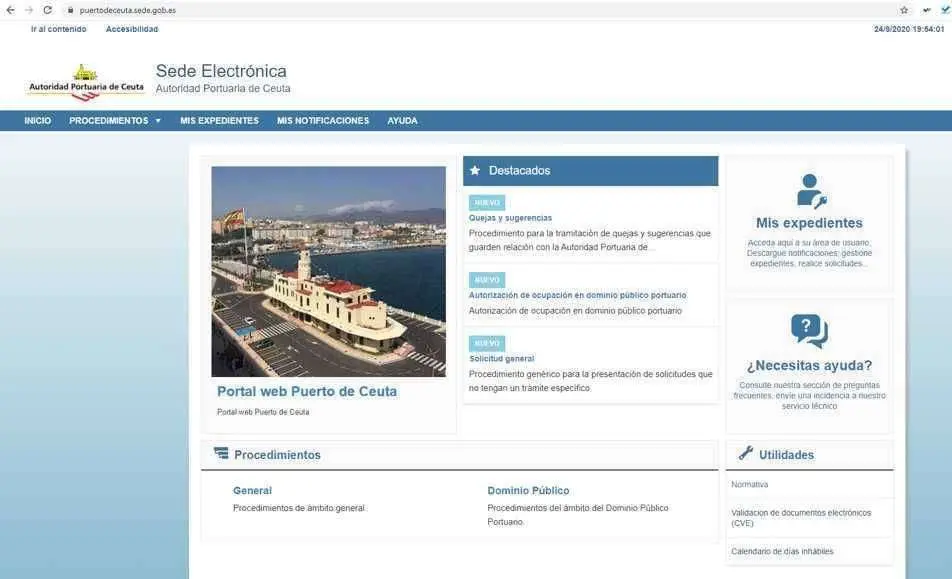
Task: Click the Utilidades wrench icon
Action: (x=746, y=453)
